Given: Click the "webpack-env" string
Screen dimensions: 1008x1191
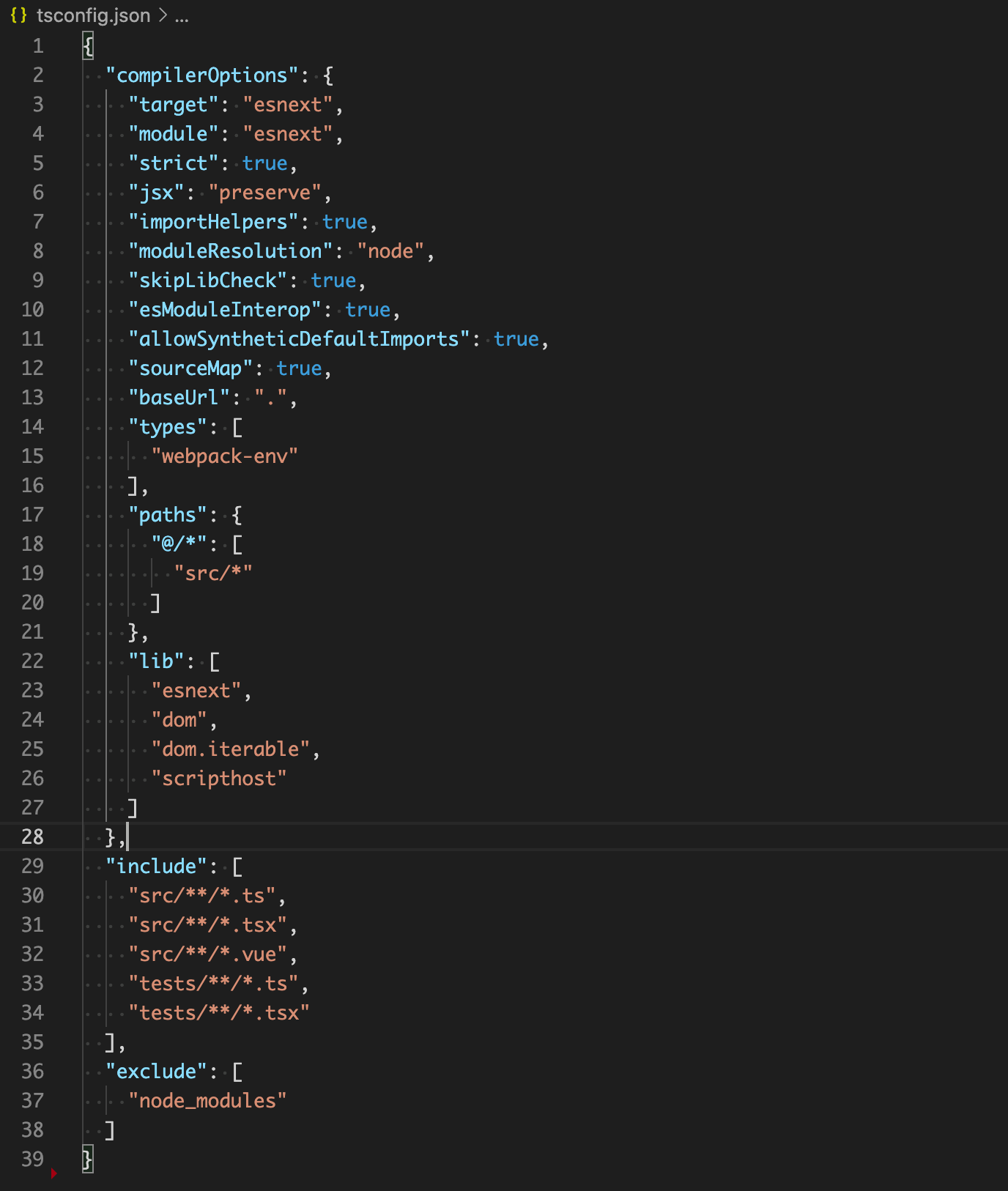Looking at the screenshot, I should [225, 456].
